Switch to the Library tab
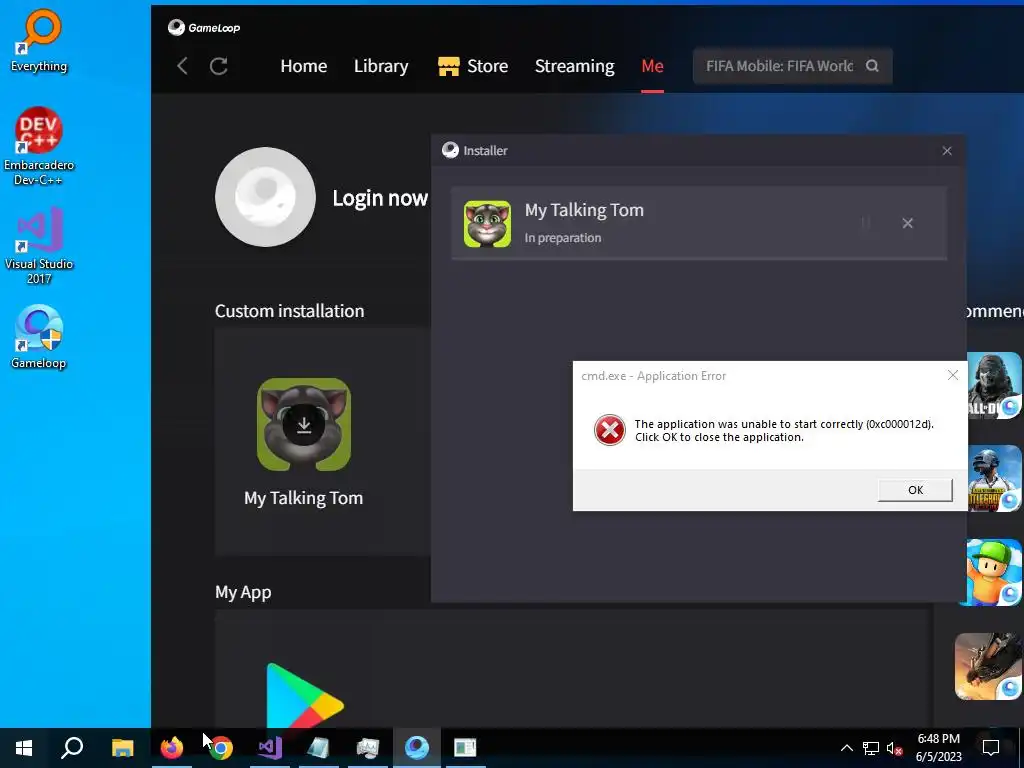Image resolution: width=1024 pixels, height=768 pixels. pyautogui.click(x=381, y=67)
